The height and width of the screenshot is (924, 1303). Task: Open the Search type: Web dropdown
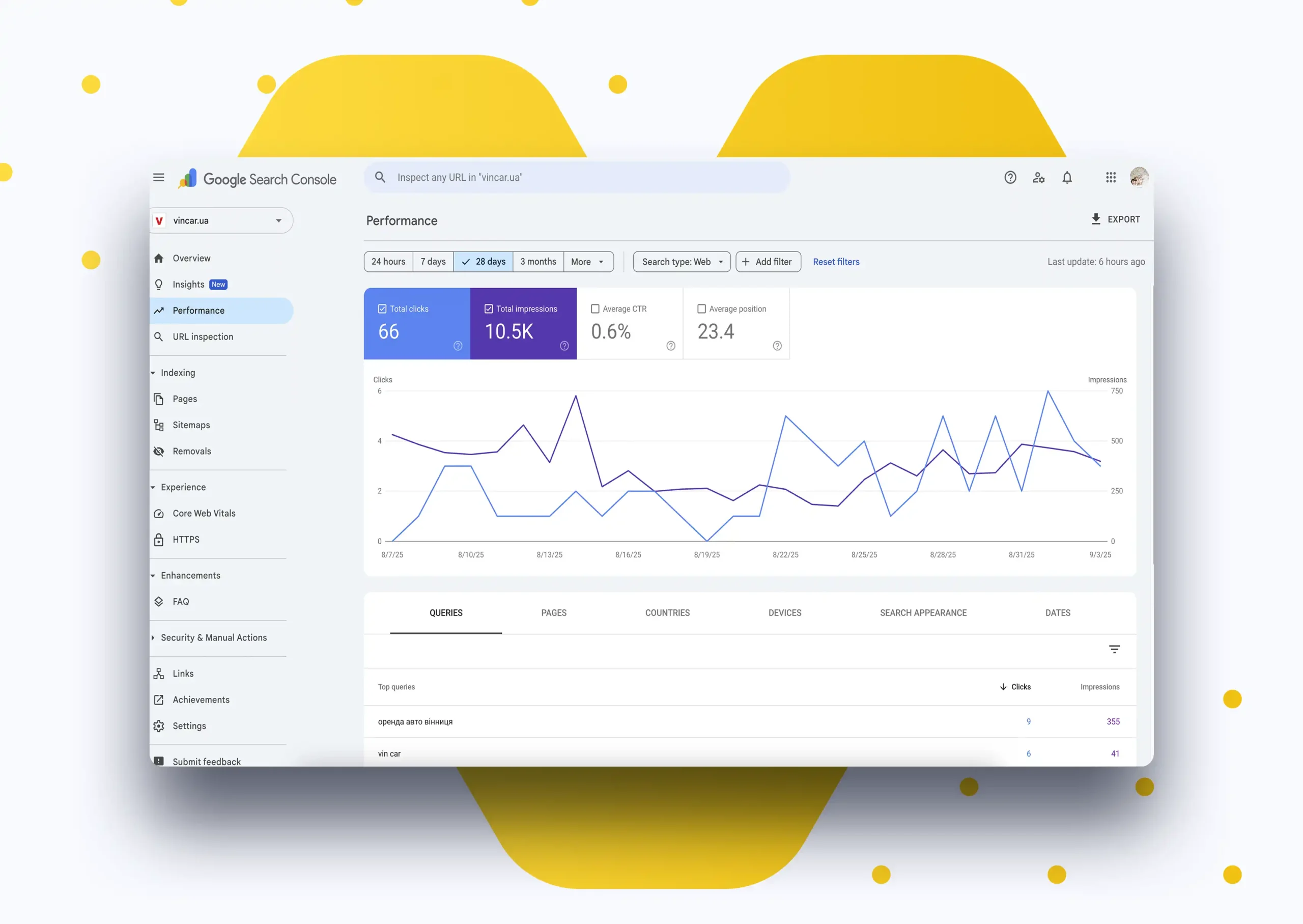682,262
